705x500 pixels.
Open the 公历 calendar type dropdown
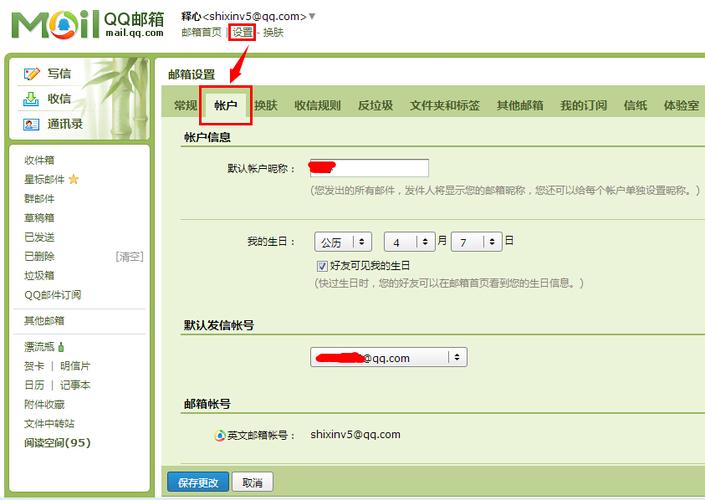343,242
